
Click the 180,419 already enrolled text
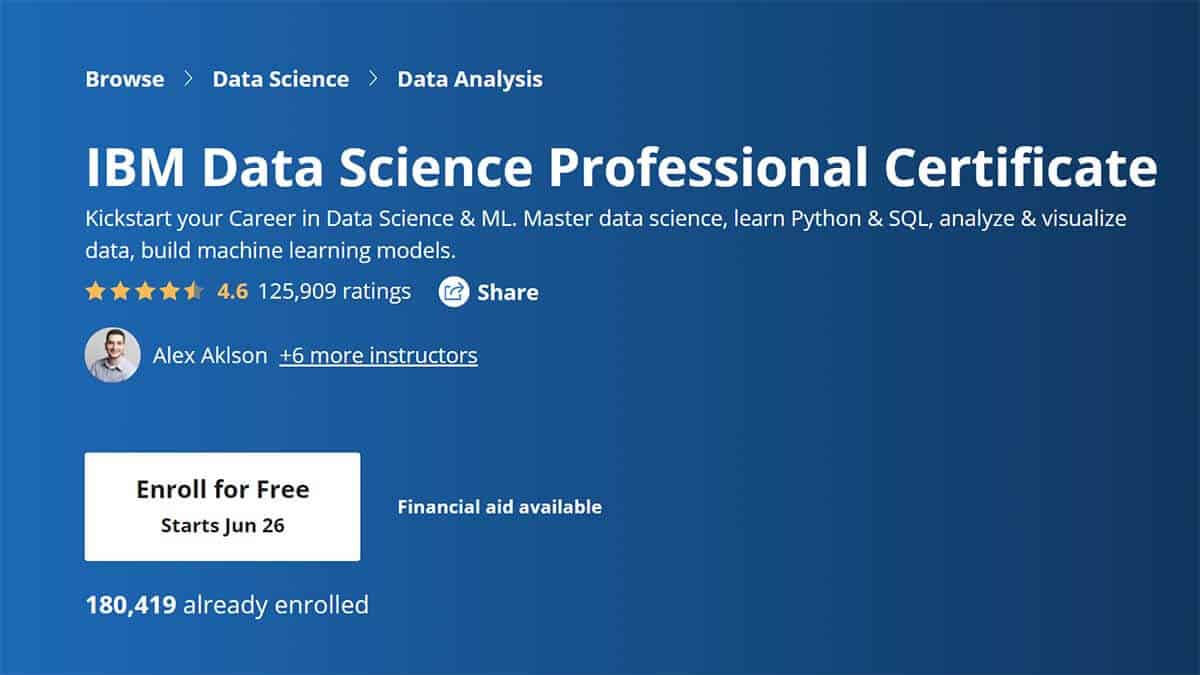(x=227, y=604)
